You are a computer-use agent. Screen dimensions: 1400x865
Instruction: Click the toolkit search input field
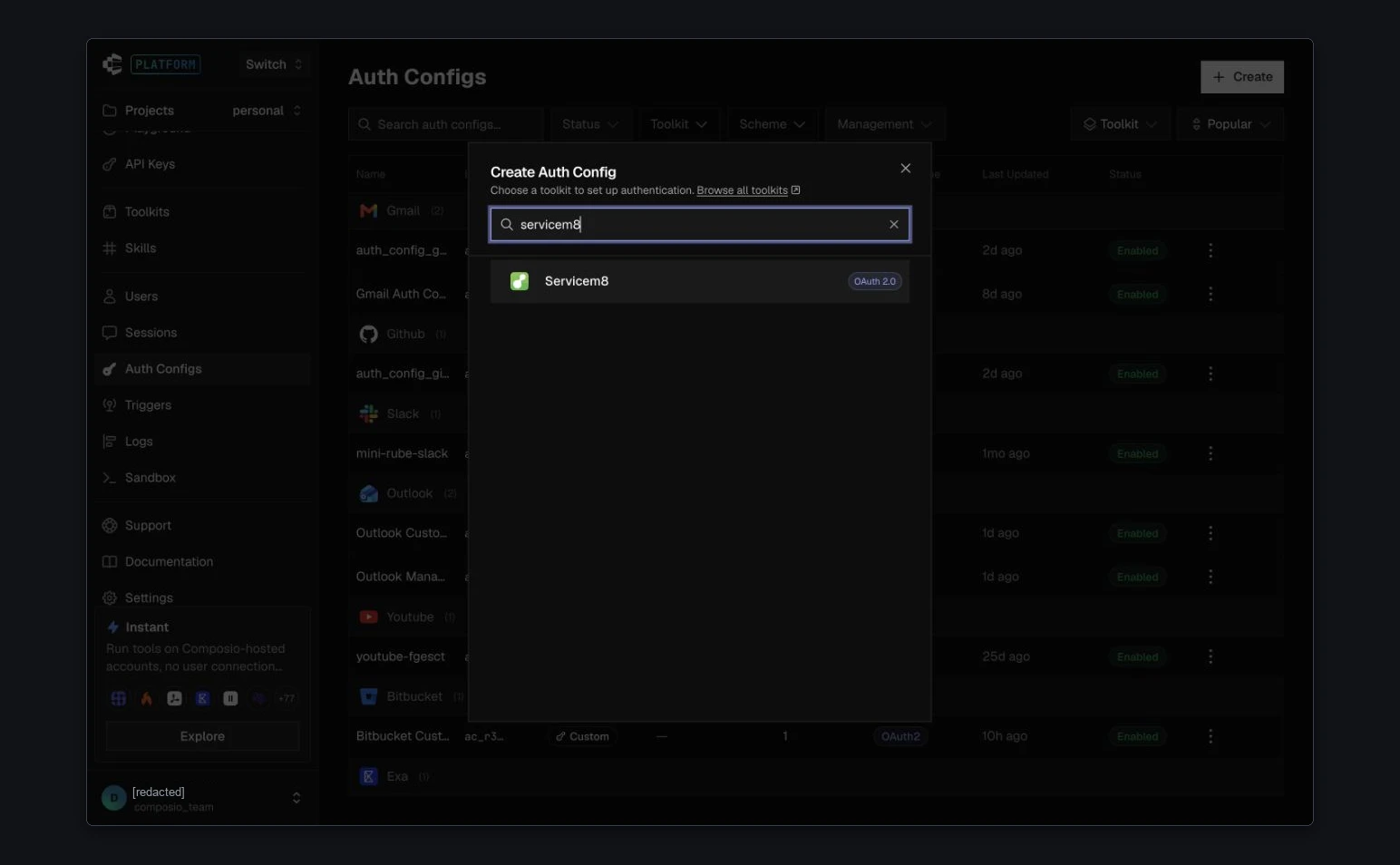699,225
